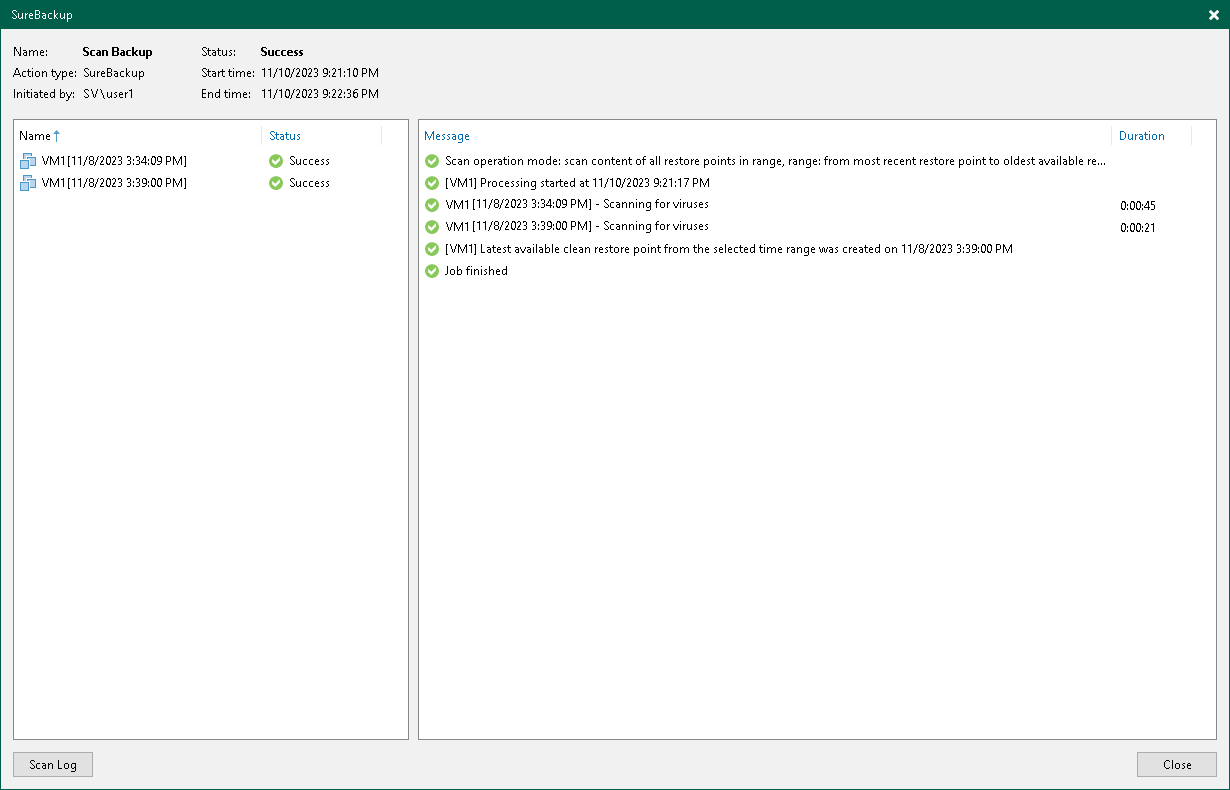
Task: Click the checkmark icon beside the Job finished message
Action: [x=431, y=270]
